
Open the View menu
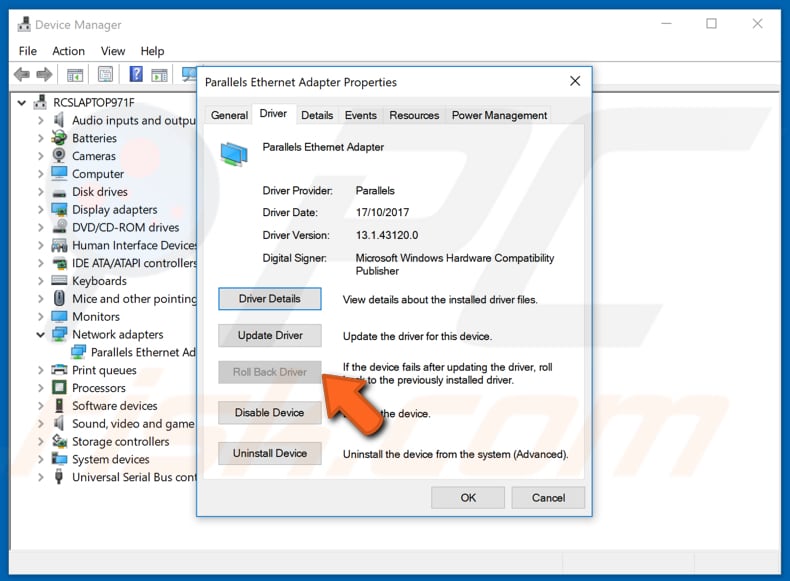pyautogui.click(x=112, y=51)
